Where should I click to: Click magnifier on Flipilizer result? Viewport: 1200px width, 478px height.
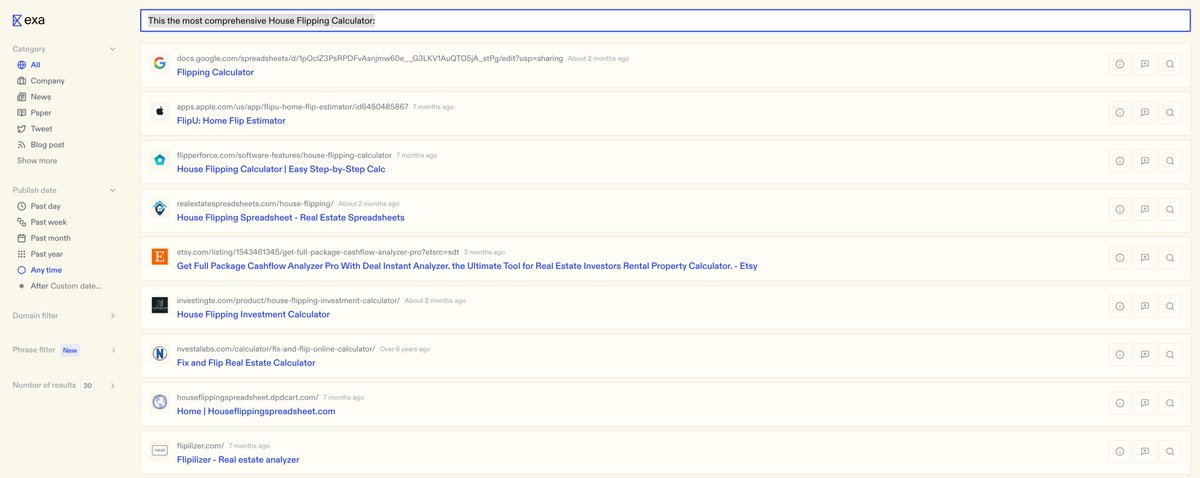pyautogui.click(x=1169, y=452)
